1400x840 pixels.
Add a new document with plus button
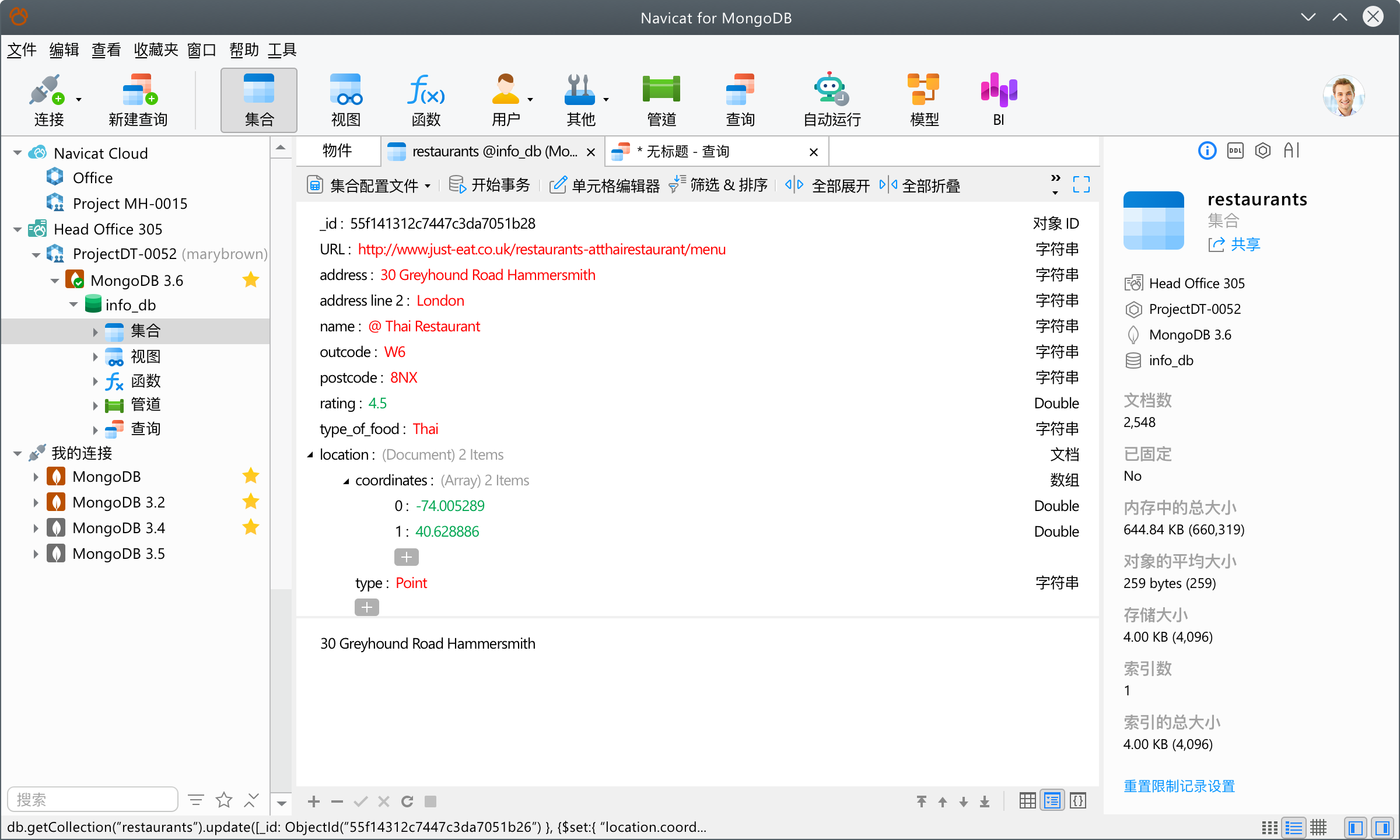(x=314, y=801)
